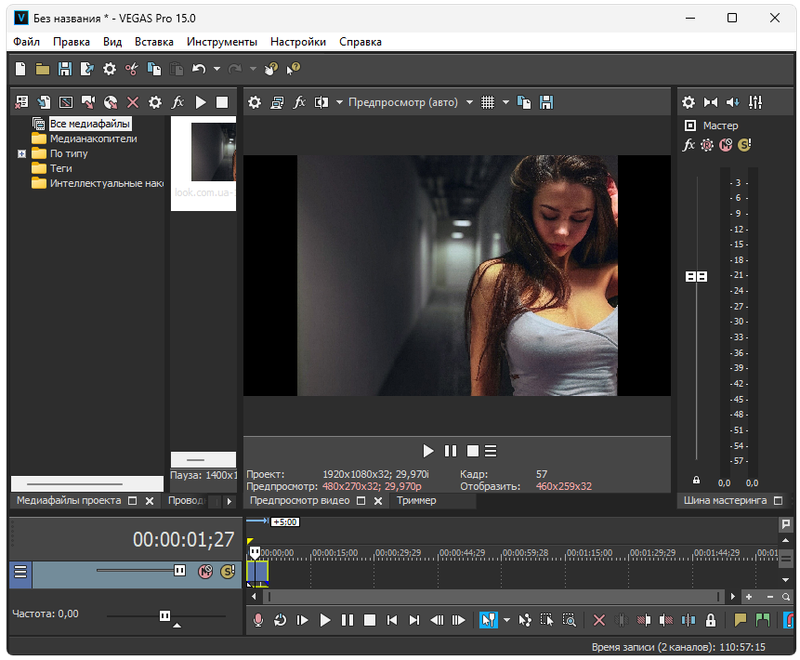Viewport: 800px width, 660px height.
Task: Click the timeline Record microphone button
Action: (x=258, y=620)
